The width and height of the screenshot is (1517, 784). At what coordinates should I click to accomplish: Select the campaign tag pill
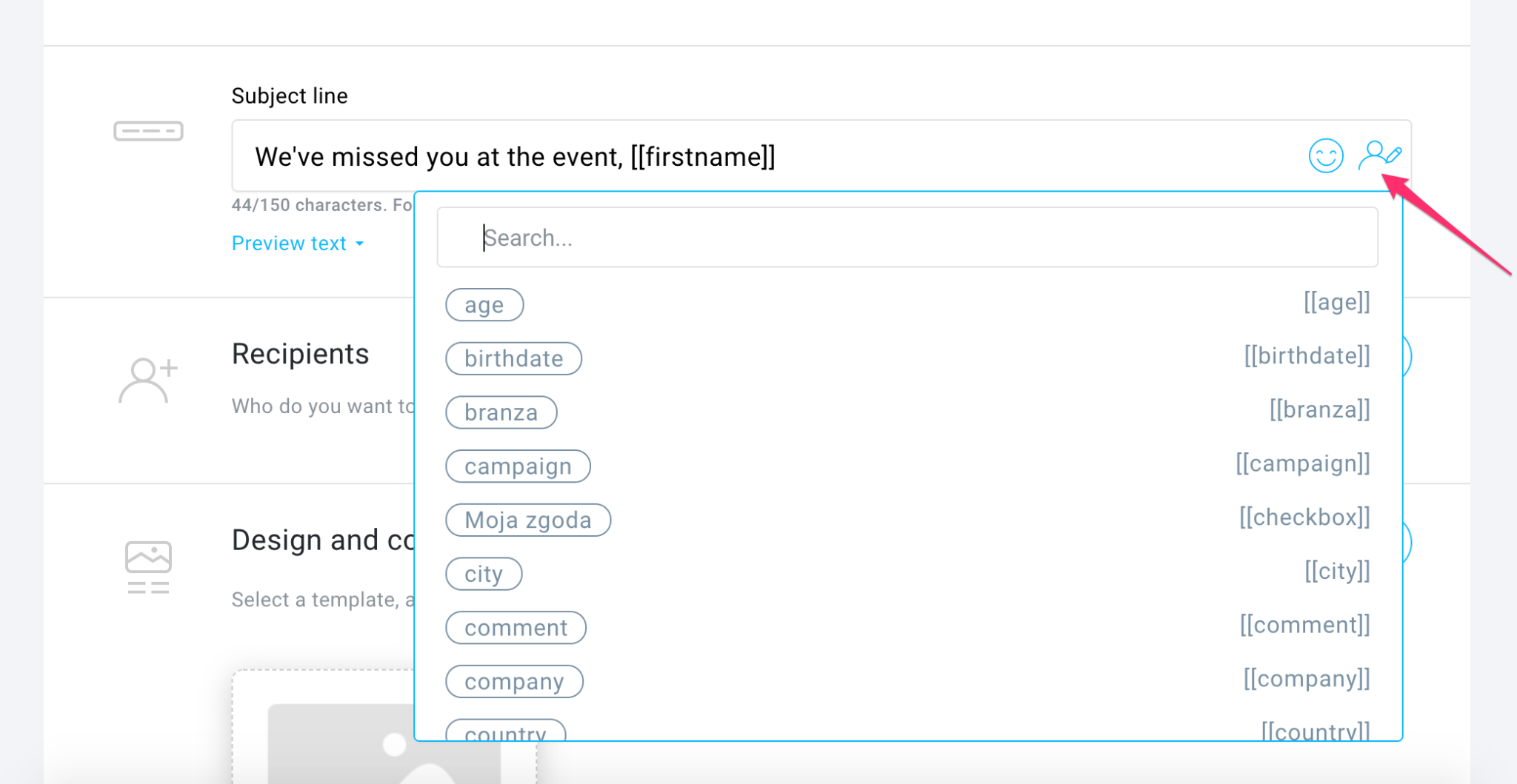518,466
